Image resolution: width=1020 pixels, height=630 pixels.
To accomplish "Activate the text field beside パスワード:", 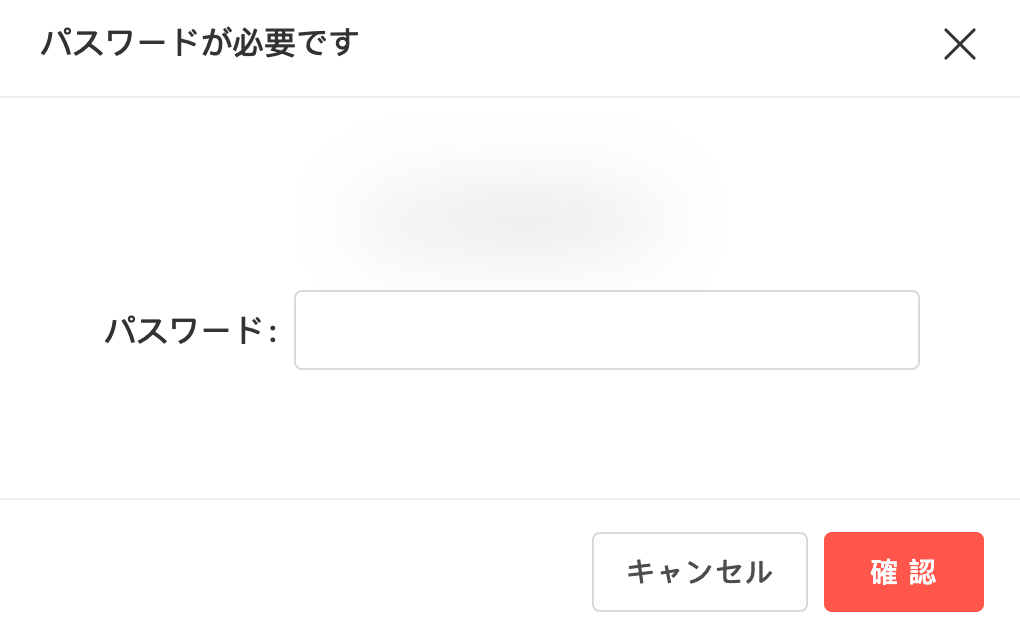I will [606, 330].
